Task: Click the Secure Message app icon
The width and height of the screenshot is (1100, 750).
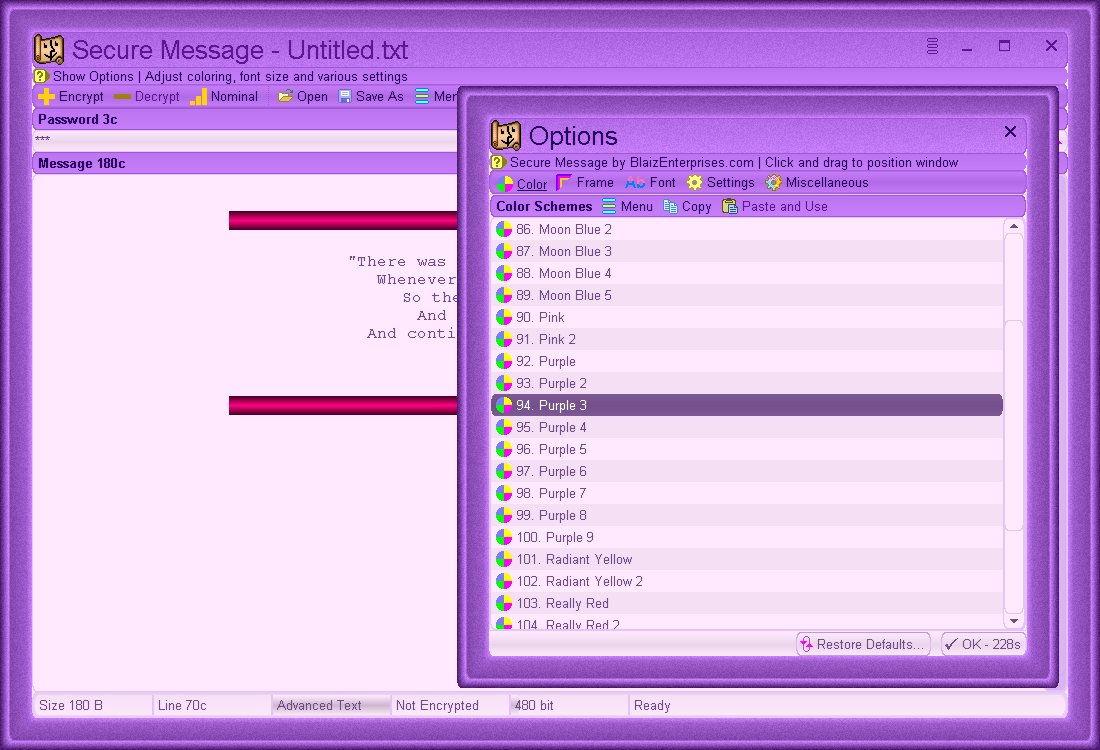Action: [x=49, y=50]
